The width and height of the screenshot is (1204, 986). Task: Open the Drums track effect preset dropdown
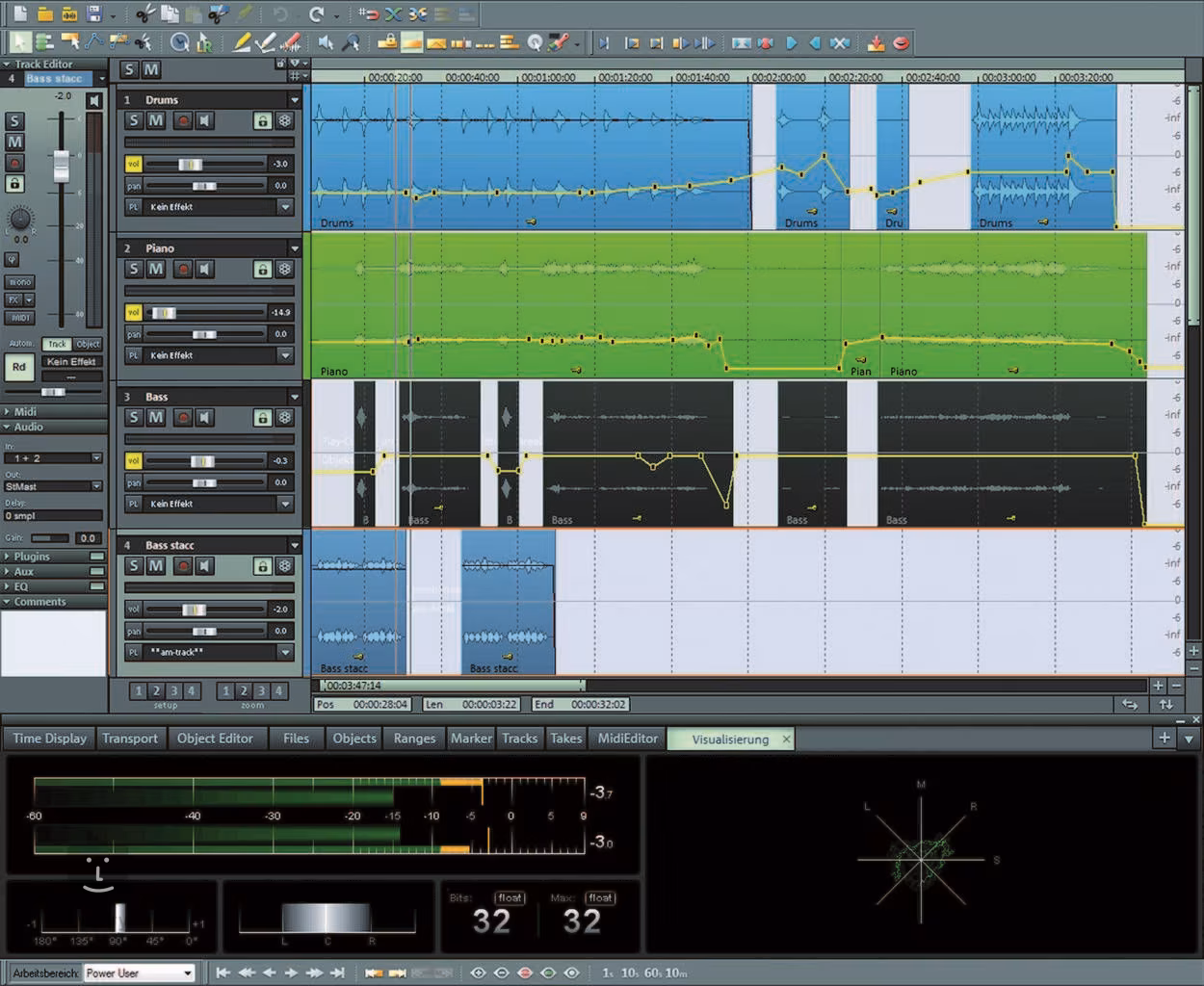click(285, 207)
